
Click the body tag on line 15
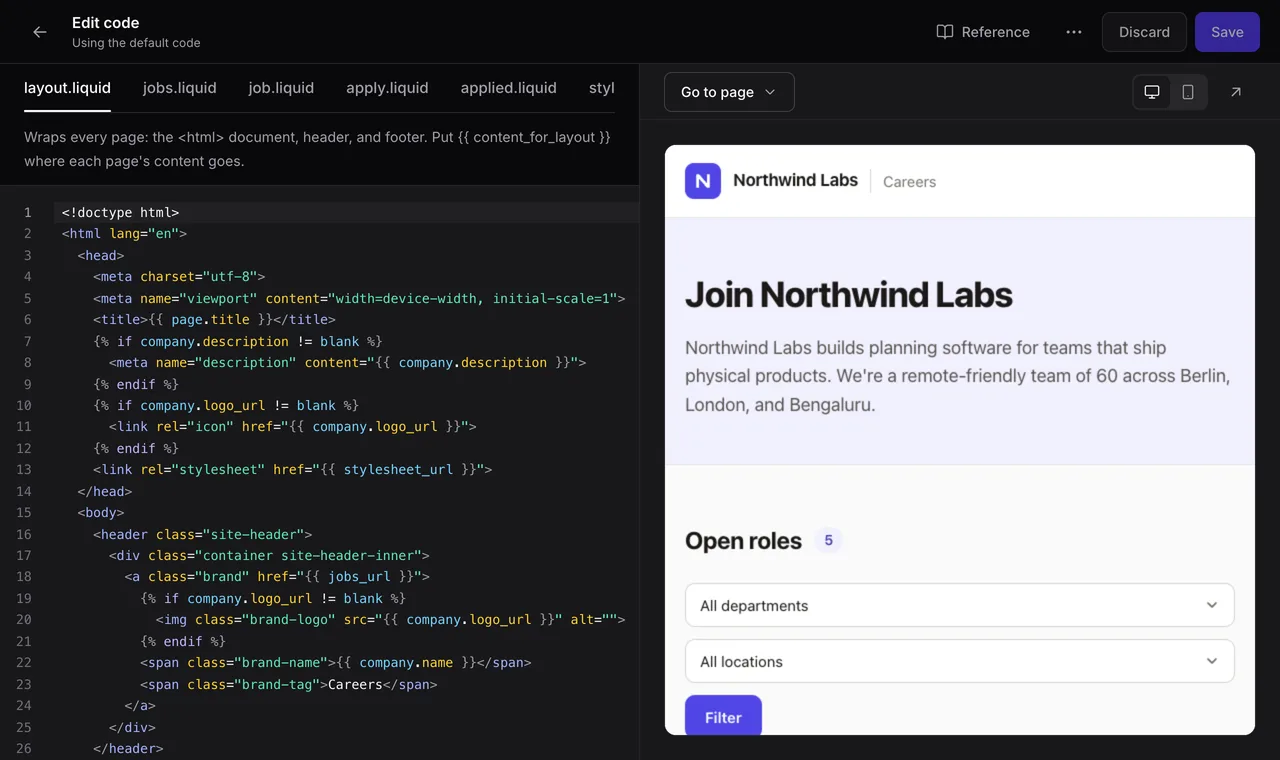[x=100, y=512]
